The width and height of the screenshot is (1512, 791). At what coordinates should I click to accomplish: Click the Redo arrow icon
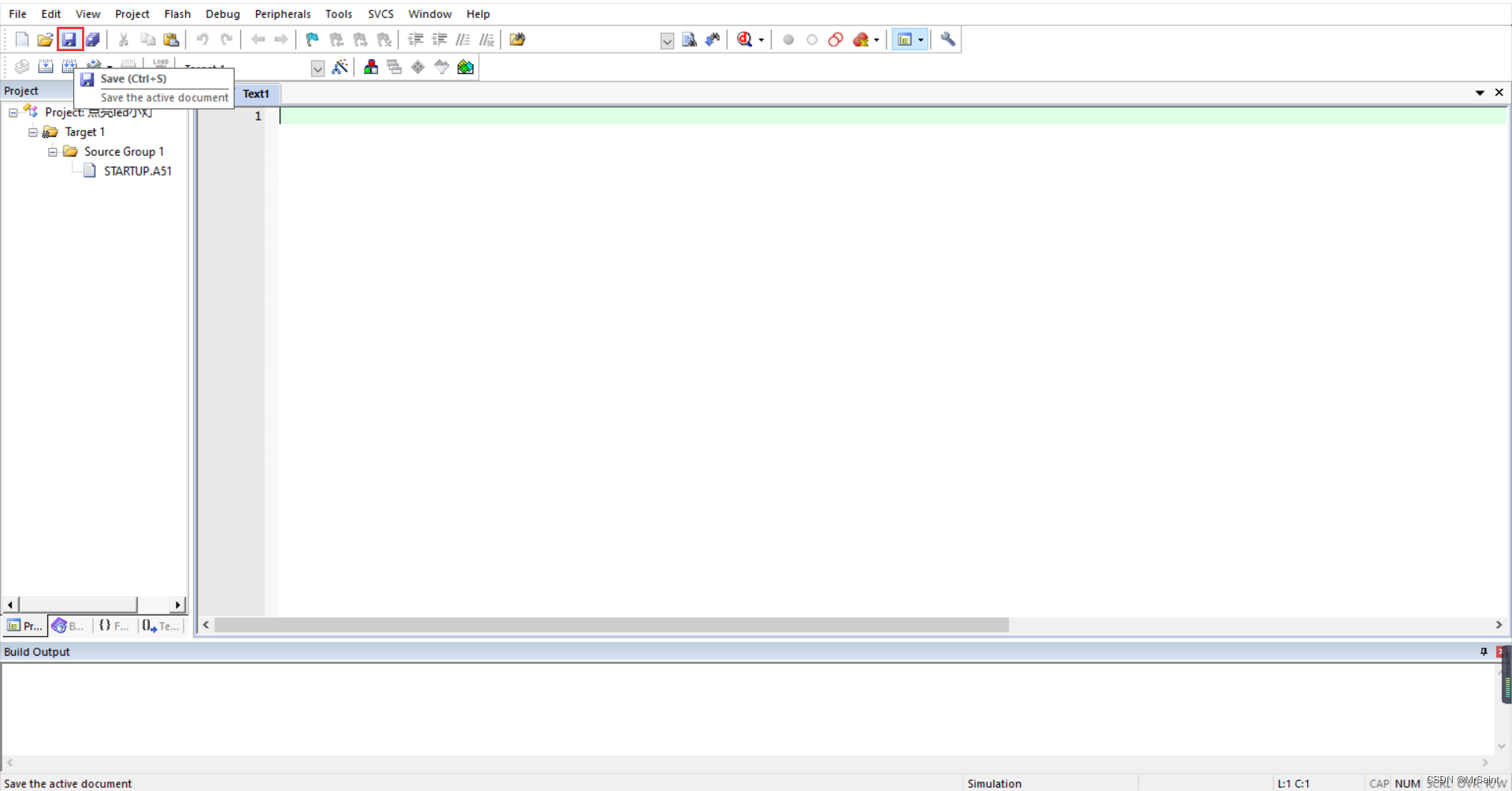(x=226, y=39)
